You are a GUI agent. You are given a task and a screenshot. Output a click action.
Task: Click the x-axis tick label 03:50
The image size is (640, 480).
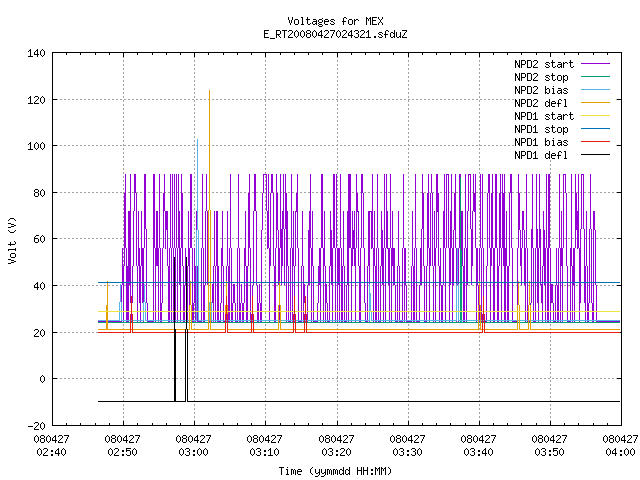tap(549, 452)
